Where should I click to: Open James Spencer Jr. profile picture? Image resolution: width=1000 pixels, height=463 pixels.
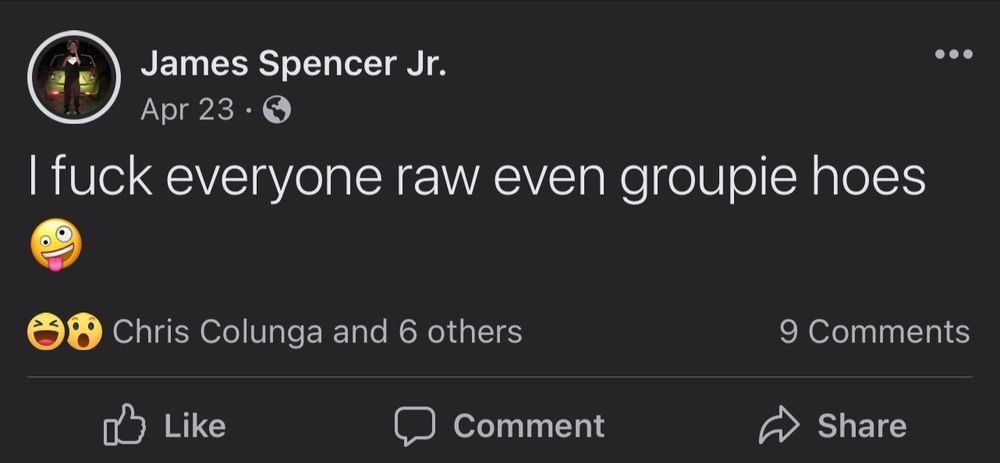pyautogui.click(x=74, y=77)
